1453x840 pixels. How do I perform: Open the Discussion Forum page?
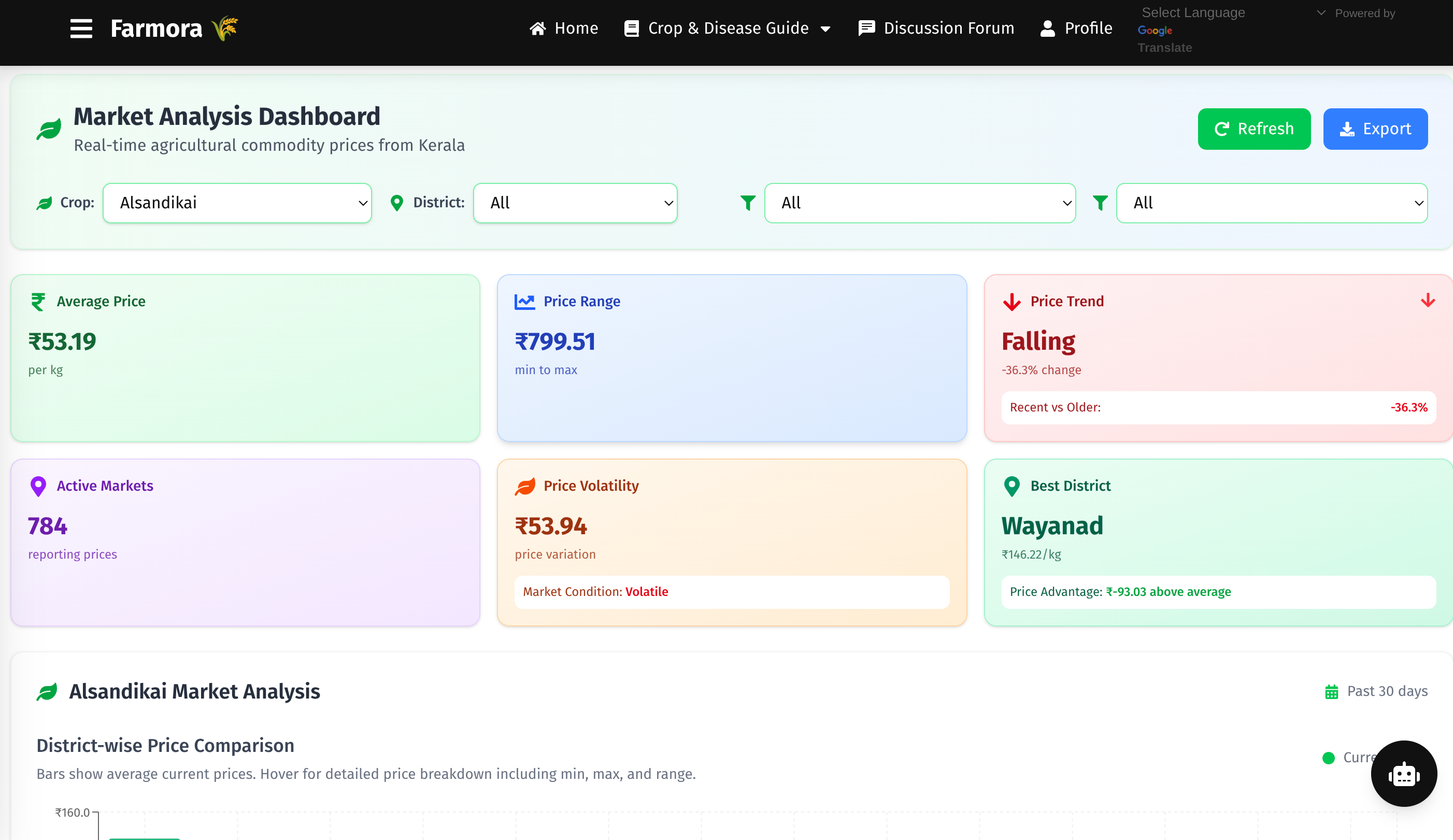pyautogui.click(x=936, y=29)
